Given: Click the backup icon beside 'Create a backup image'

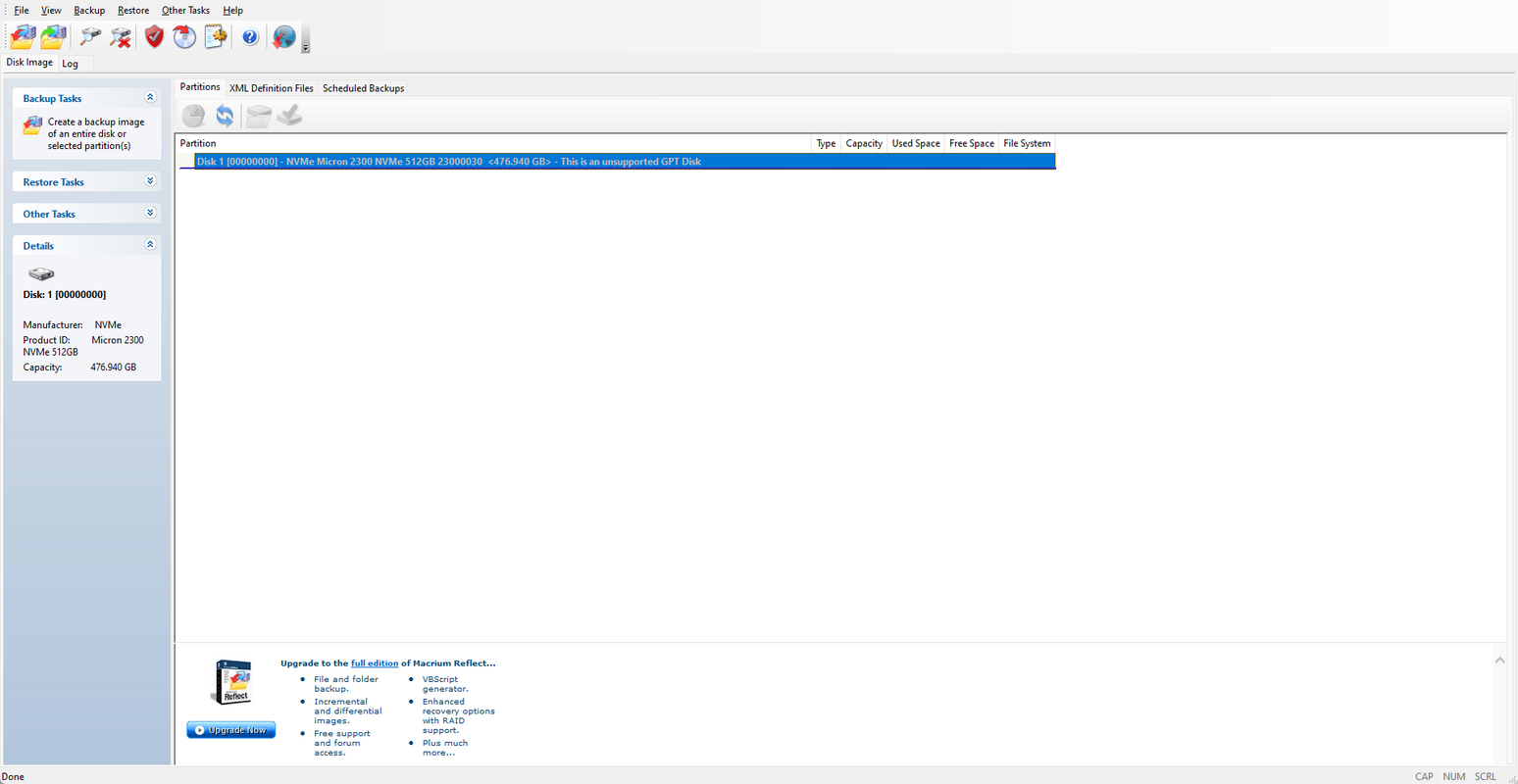Looking at the screenshot, I should coord(33,125).
